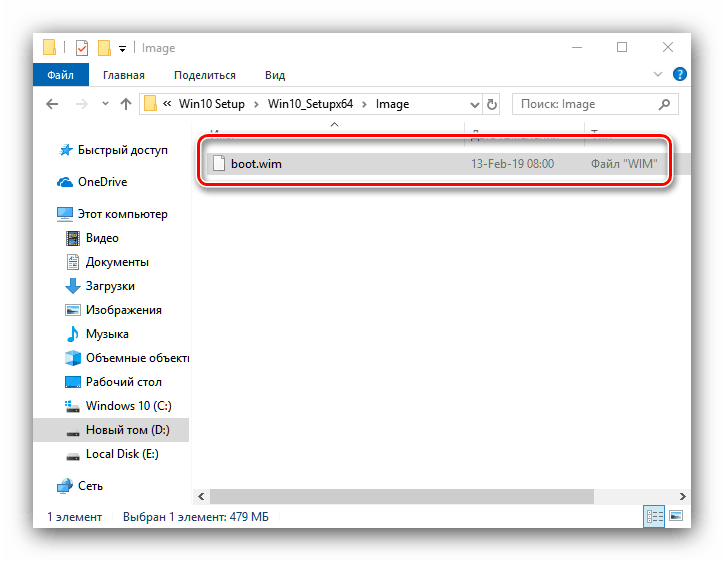
Task: Click the horizontal scrollbar left arrow
Action: 201,497
